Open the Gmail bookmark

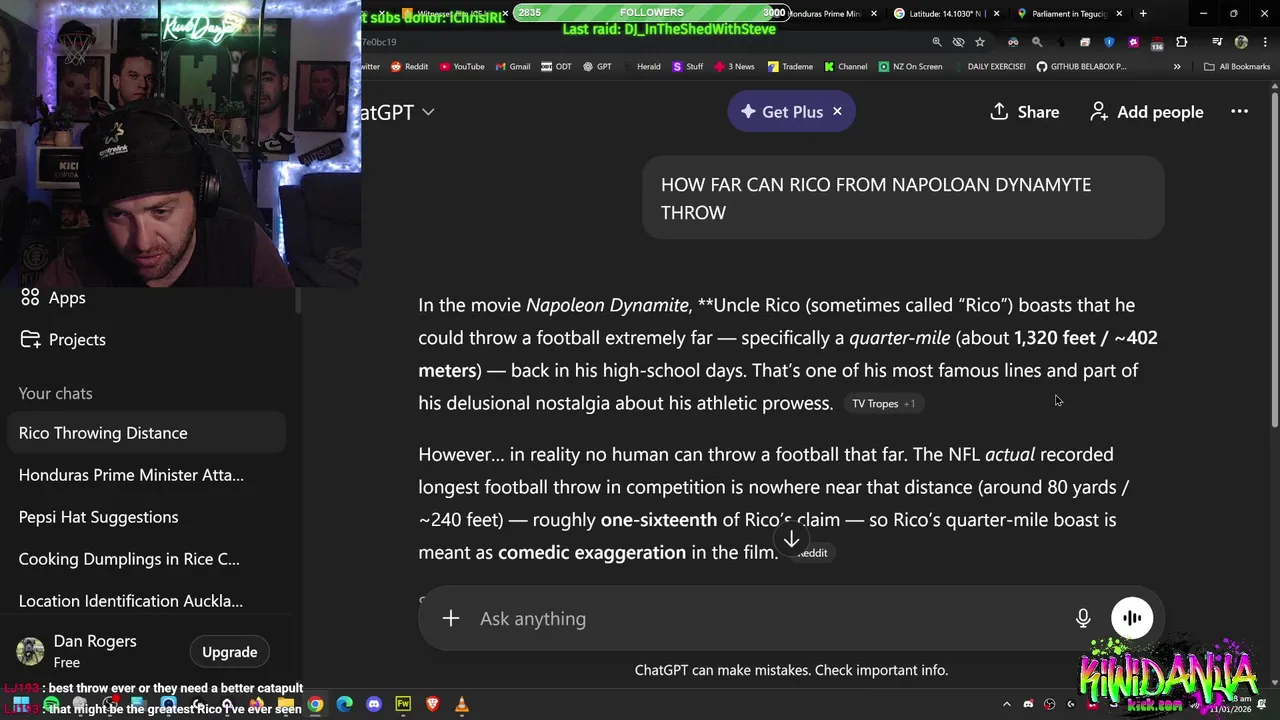click(x=512, y=67)
